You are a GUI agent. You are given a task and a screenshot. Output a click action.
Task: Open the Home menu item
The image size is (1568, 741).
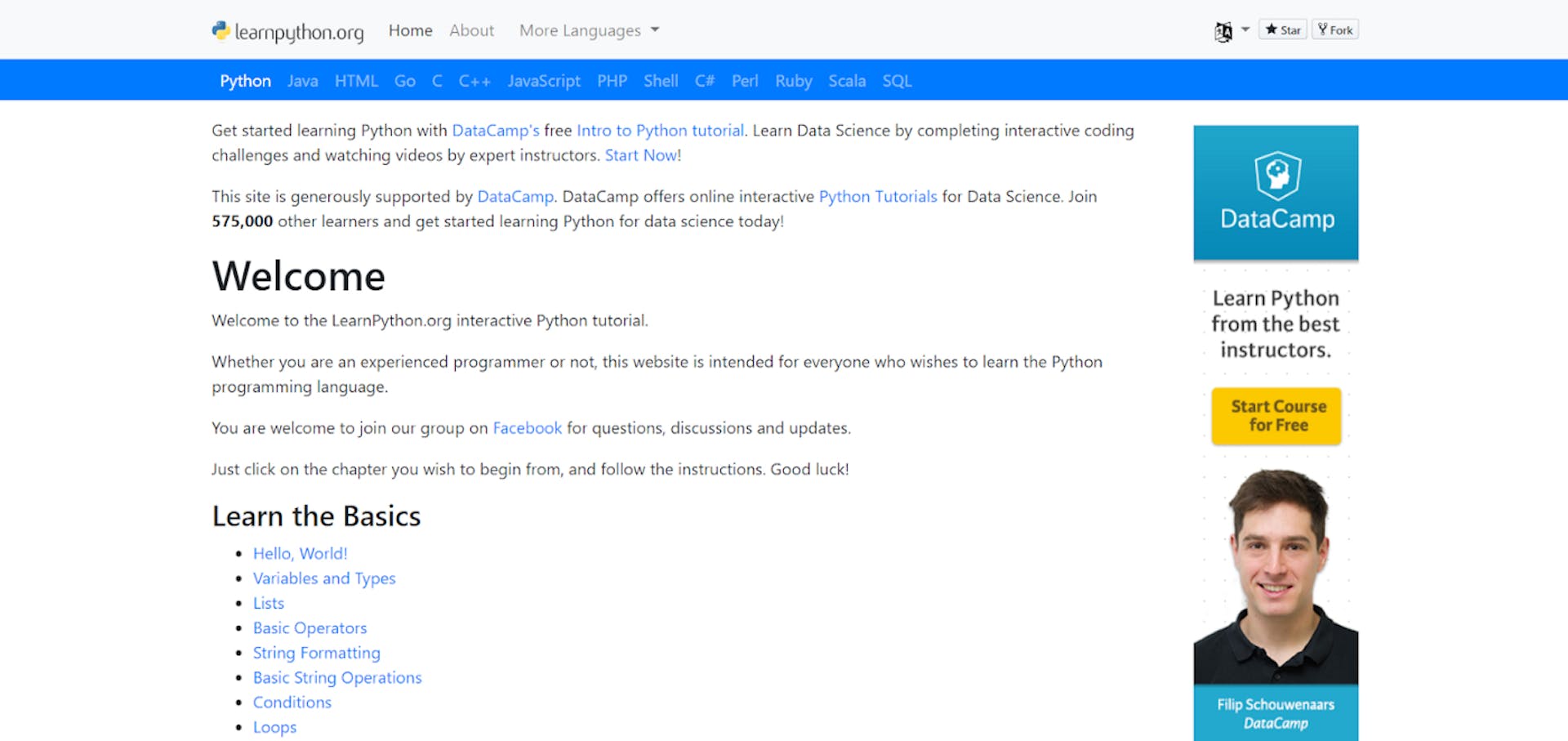click(410, 30)
